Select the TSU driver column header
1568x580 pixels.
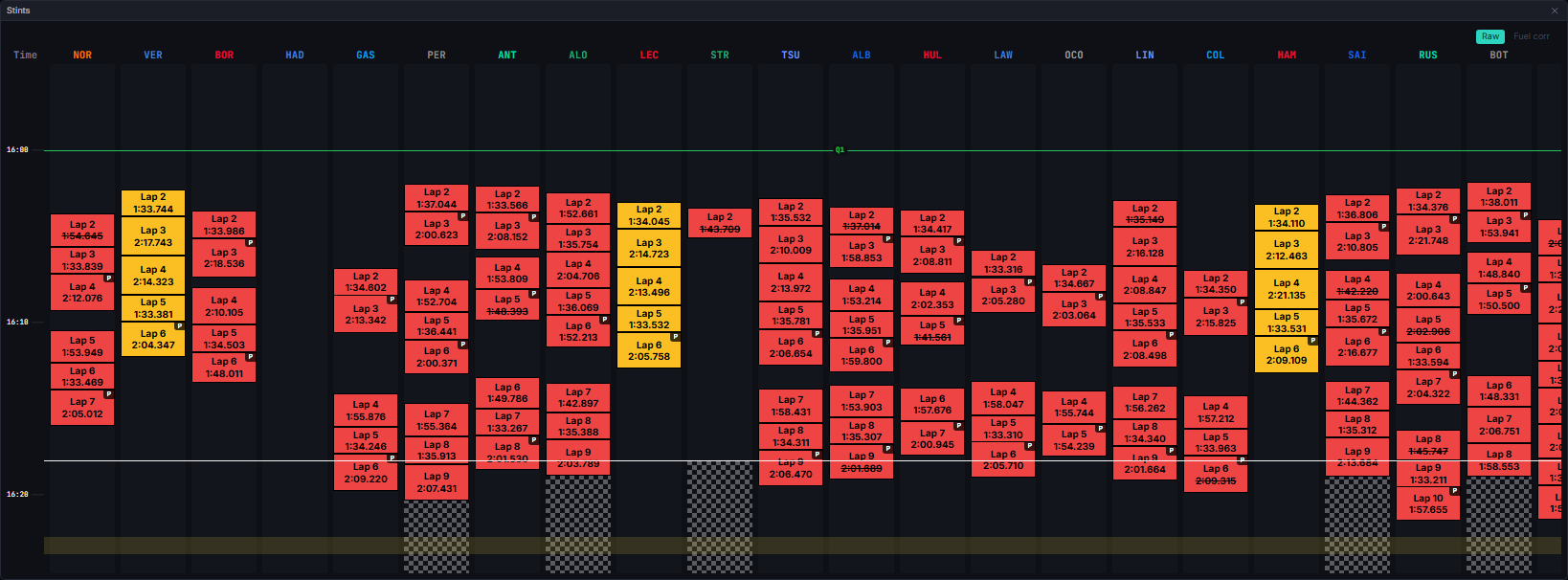click(791, 56)
